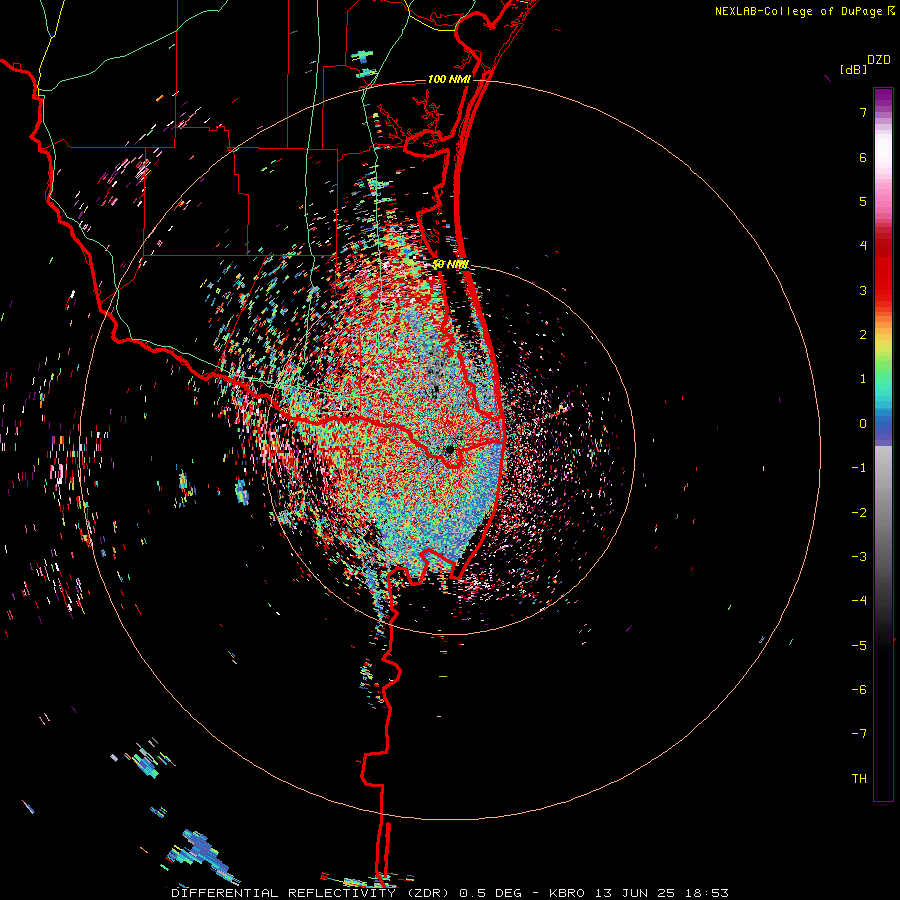Click the -4 value on color scale
900x900 pixels.
859,601
